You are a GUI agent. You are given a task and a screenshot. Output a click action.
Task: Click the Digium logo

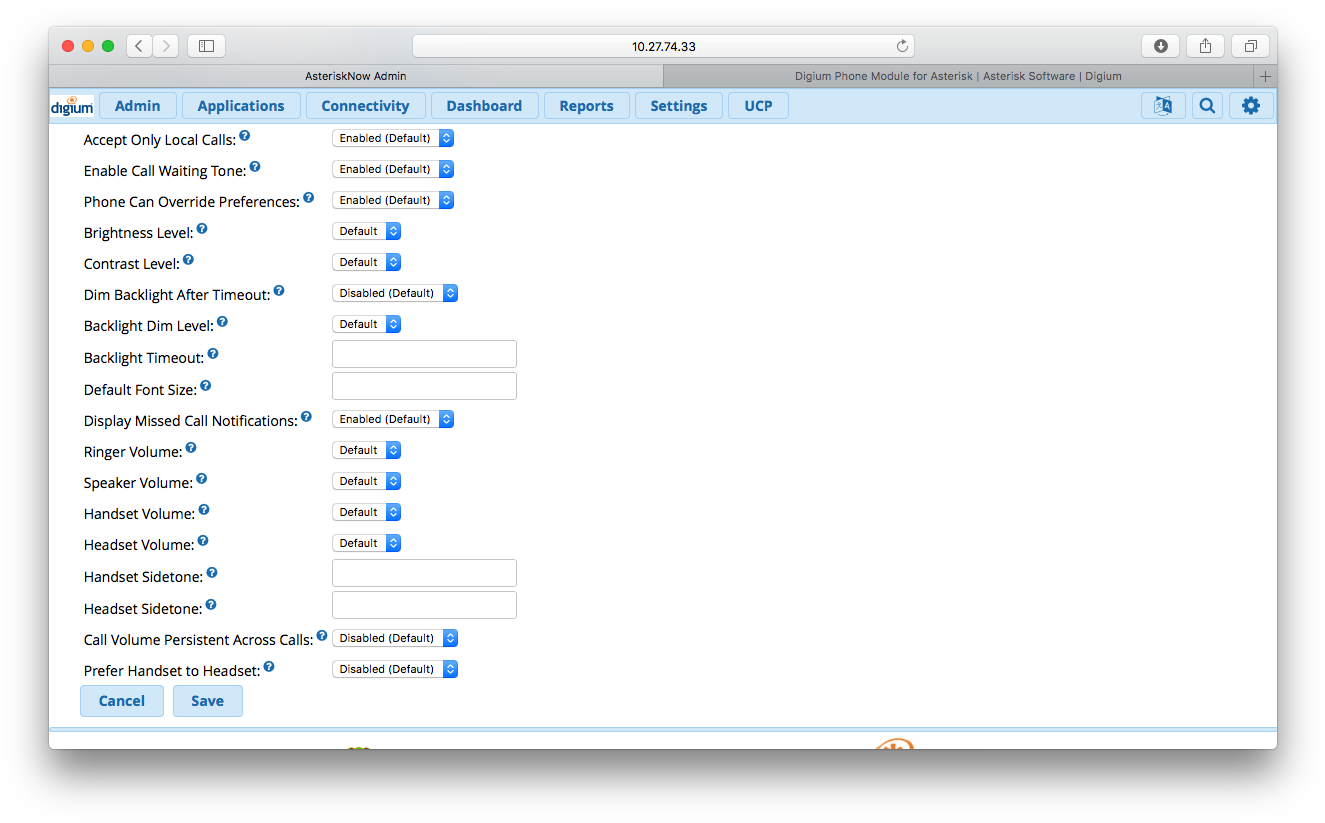point(71,105)
